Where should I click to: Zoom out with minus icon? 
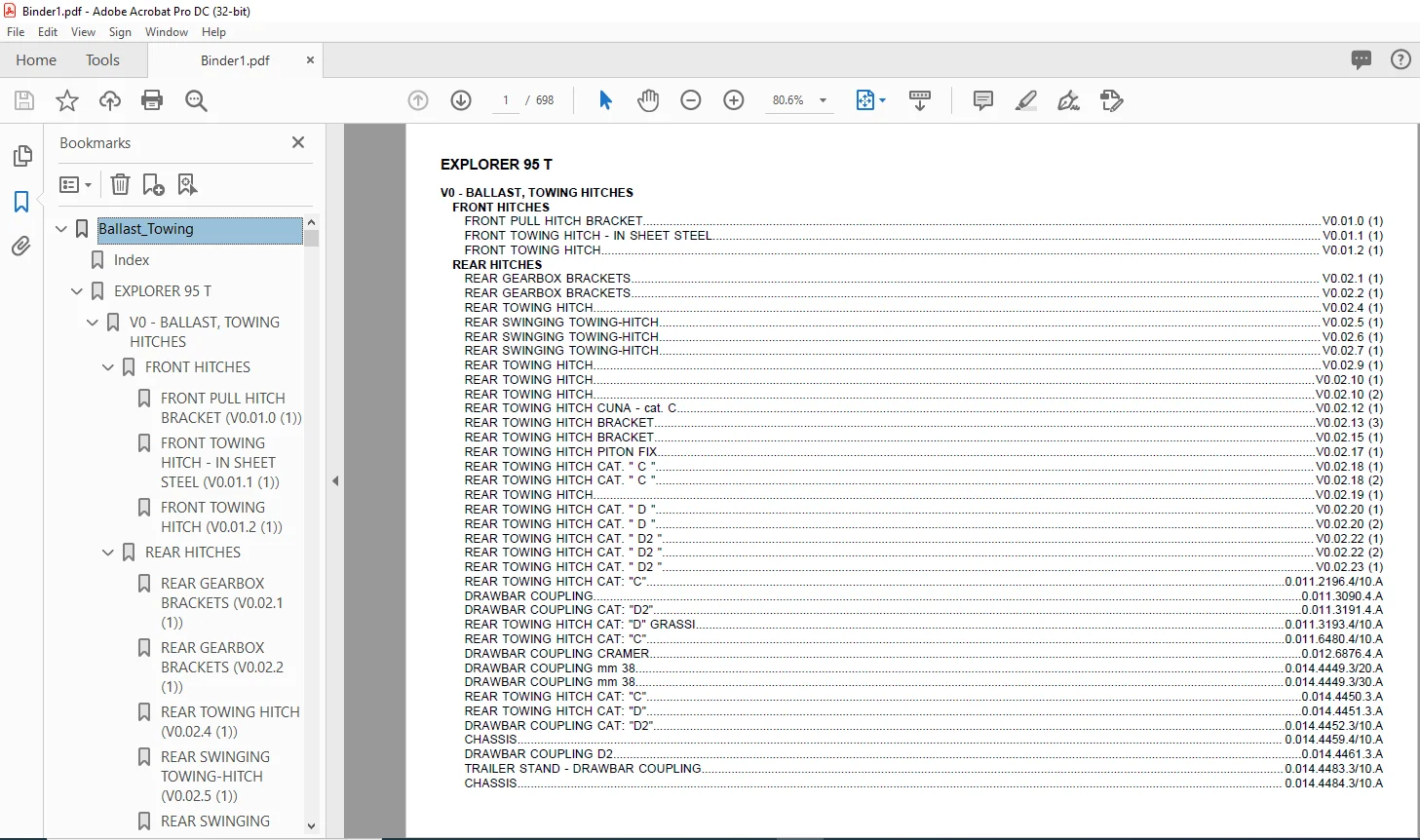point(691,100)
